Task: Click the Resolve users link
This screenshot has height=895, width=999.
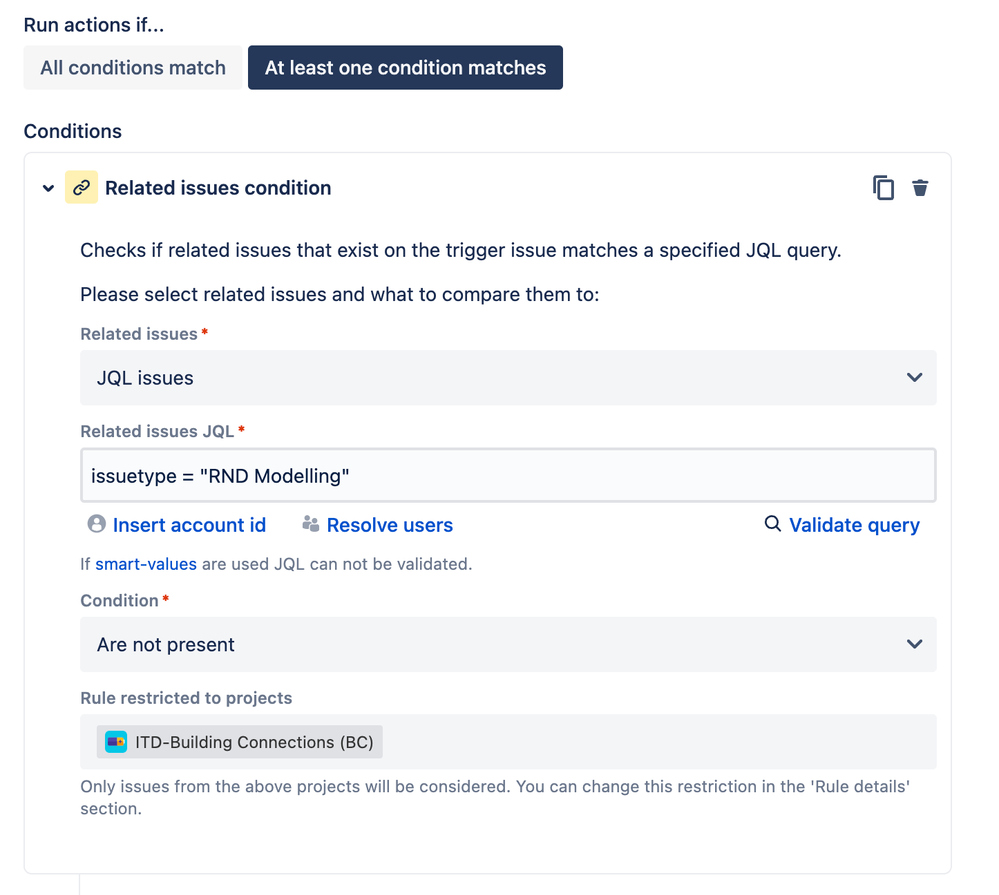Action: point(389,524)
